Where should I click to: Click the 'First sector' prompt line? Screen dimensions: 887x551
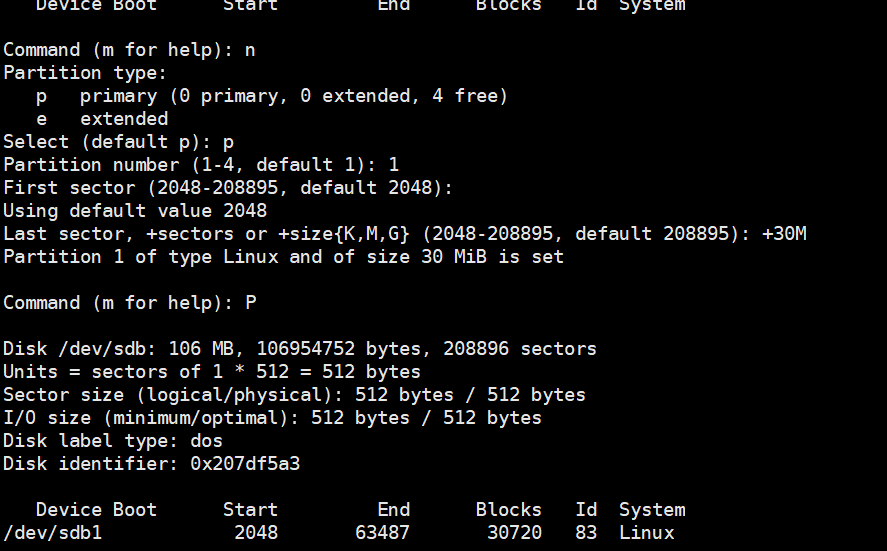pyautogui.click(x=228, y=188)
